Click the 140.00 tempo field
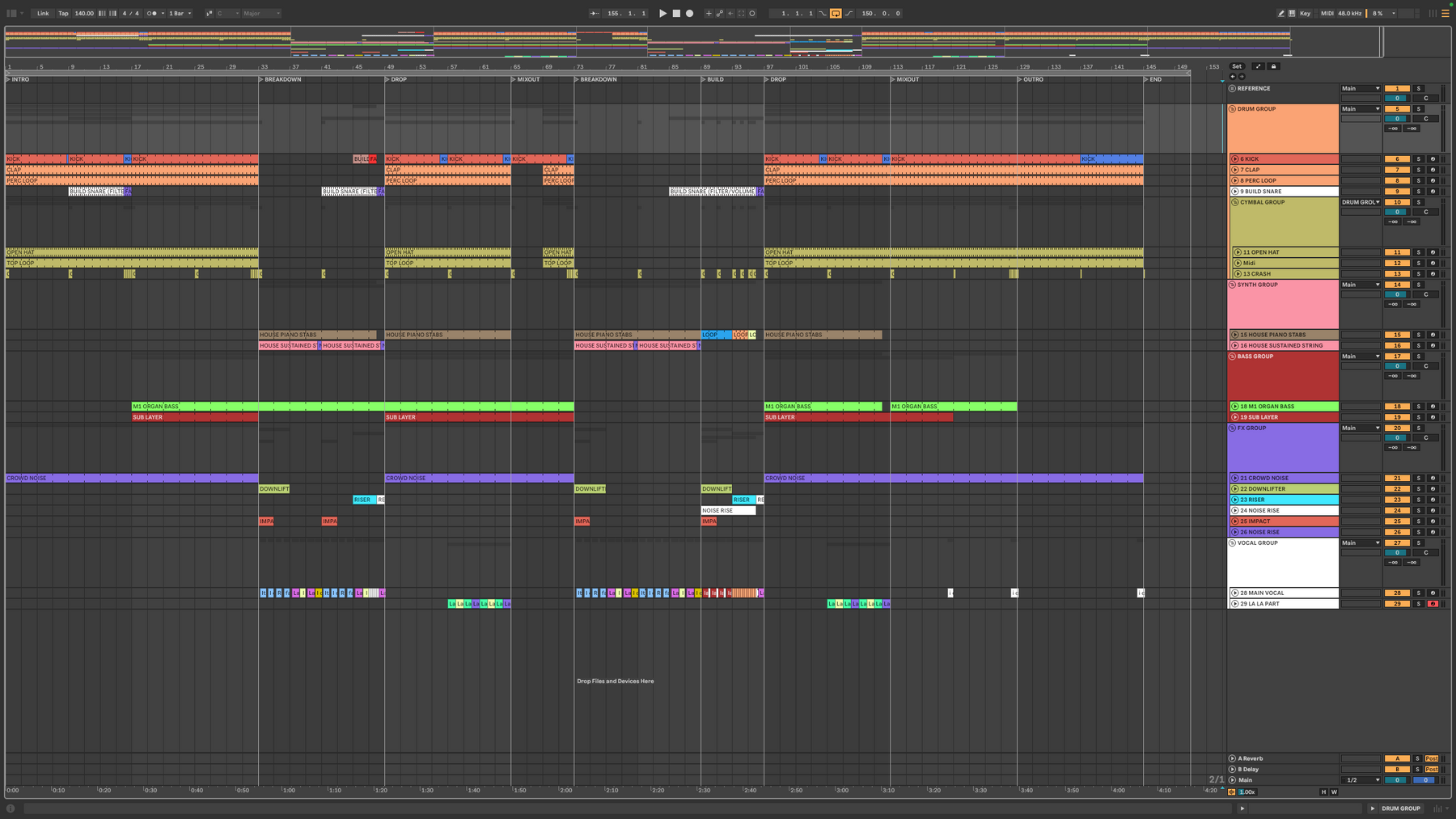The height and width of the screenshot is (819, 1456). click(84, 13)
